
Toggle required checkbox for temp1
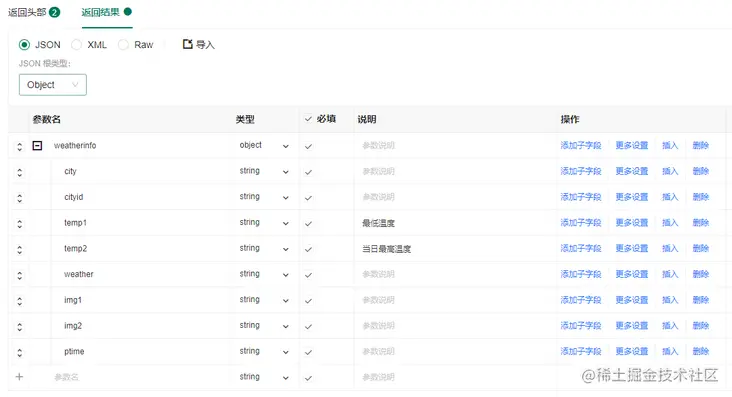(308, 223)
